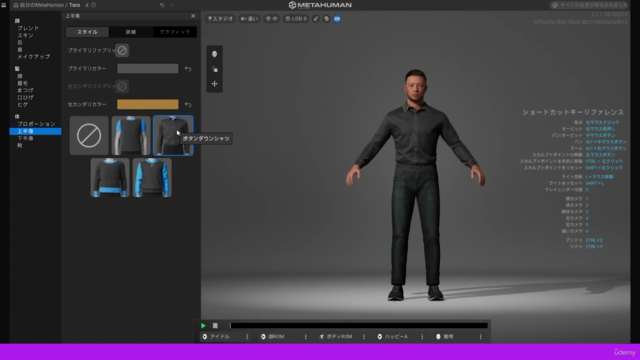Click the 自分のMetaHuman breadcrumb link
Screen dimensions: 640x360
pyautogui.click(x=42, y=5)
